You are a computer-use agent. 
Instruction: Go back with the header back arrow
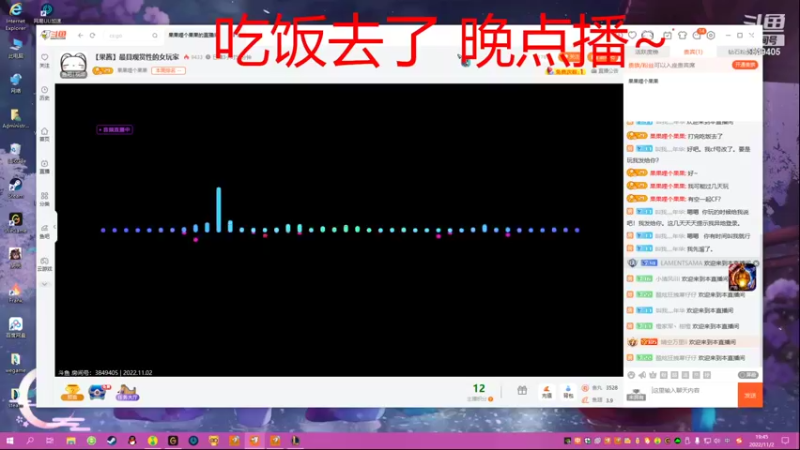point(80,35)
